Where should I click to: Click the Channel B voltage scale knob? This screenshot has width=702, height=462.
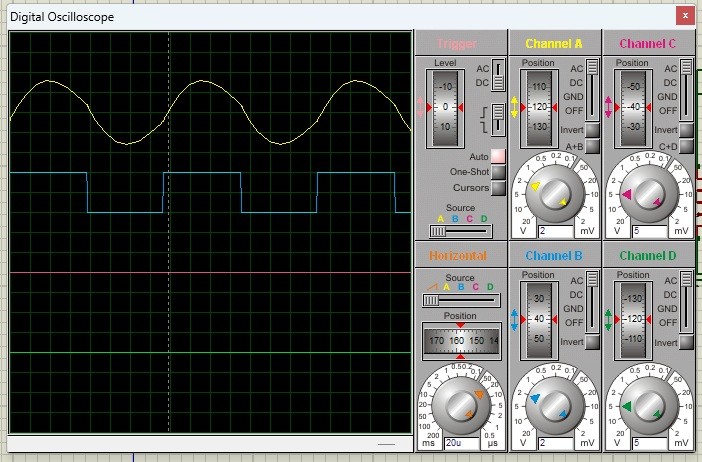click(554, 406)
